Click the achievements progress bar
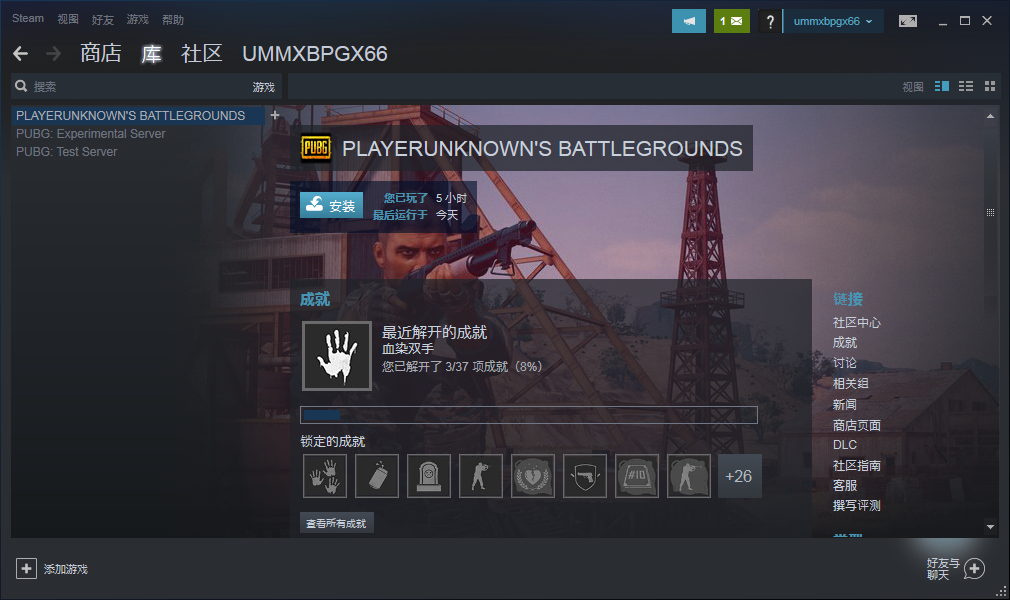The height and width of the screenshot is (600, 1010). click(529, 415)
